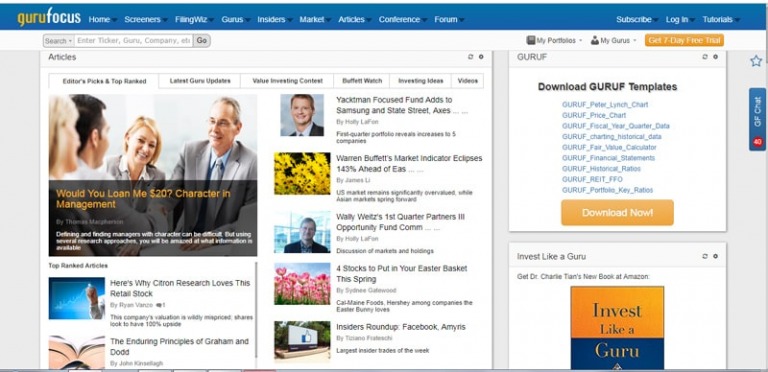The height and width of the screenshot is (372, 768).
Task: Open the Conference menu
Action: pyautogui.click(x=402, y=20)
